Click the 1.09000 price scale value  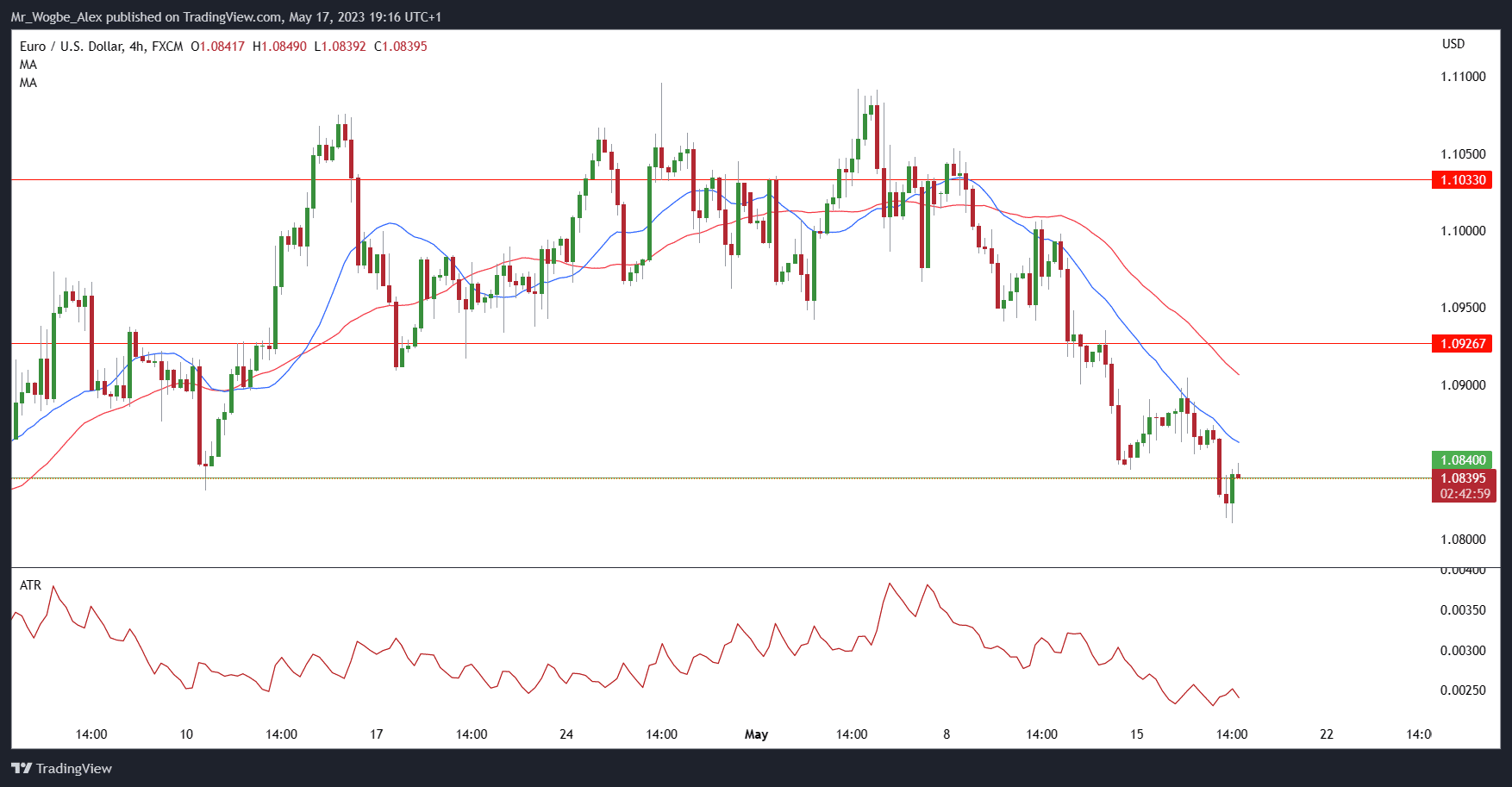coord(1463,385)
